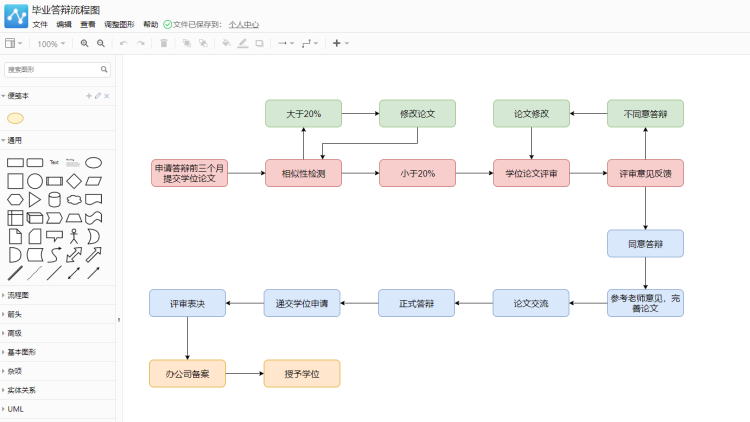Open the waypoint connector style dropdown
This screenshot has height=422, width=750.
310,44
